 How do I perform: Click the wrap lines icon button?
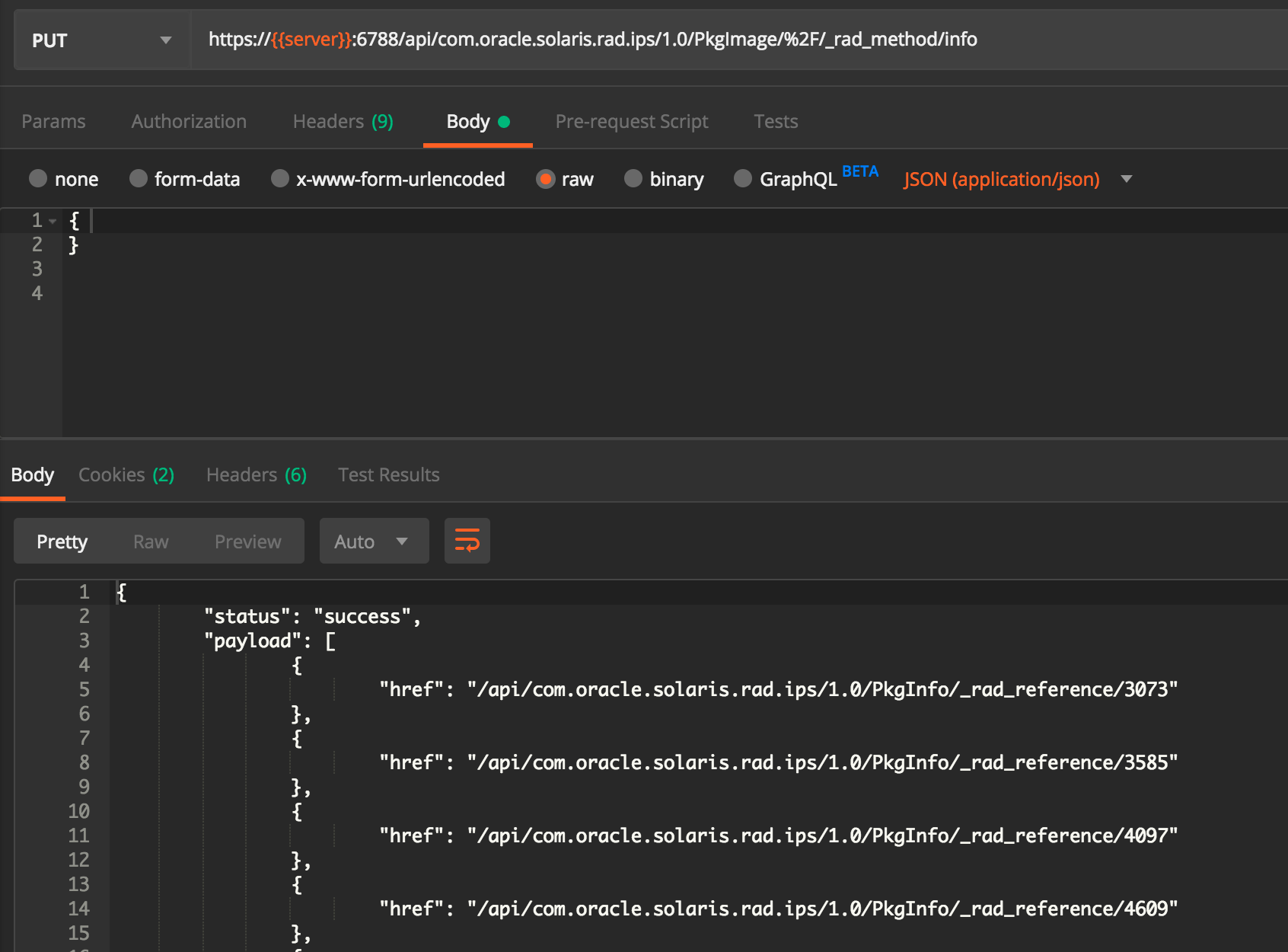[x=467, y=541]
